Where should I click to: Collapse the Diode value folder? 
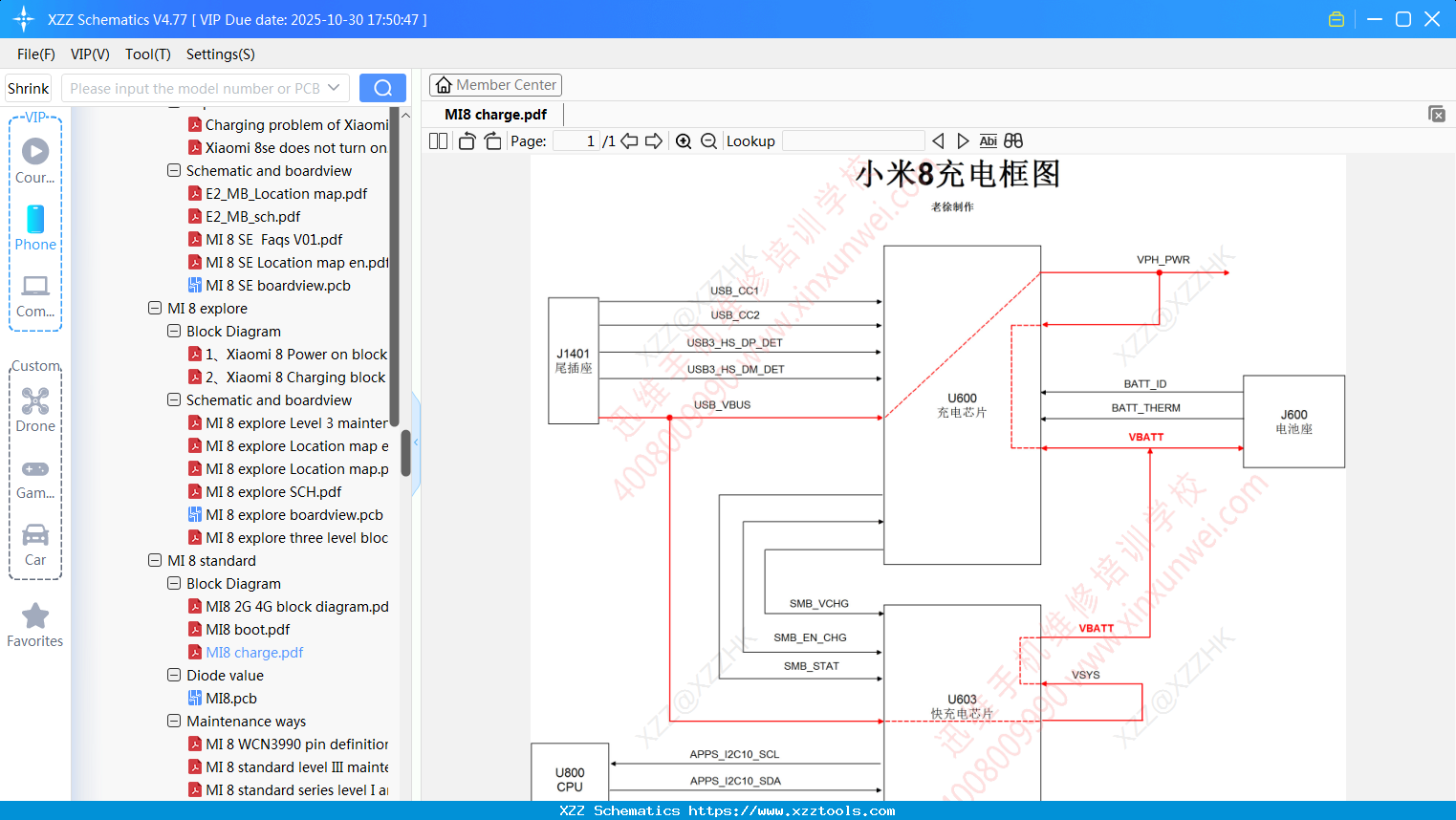pos(174,676)
